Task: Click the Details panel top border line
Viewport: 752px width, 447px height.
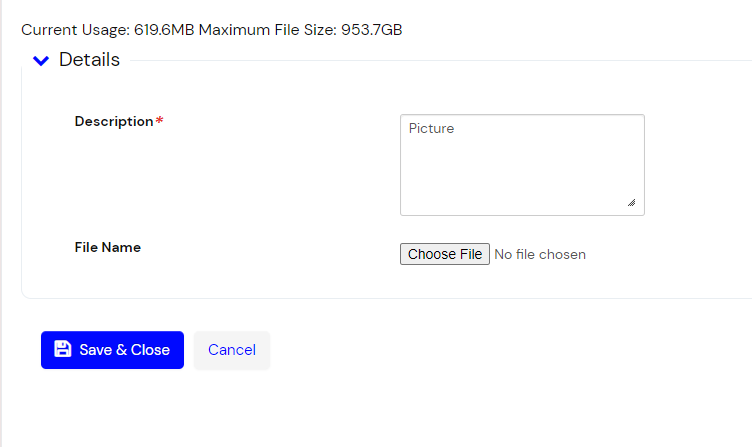Action: coord(400,61)
